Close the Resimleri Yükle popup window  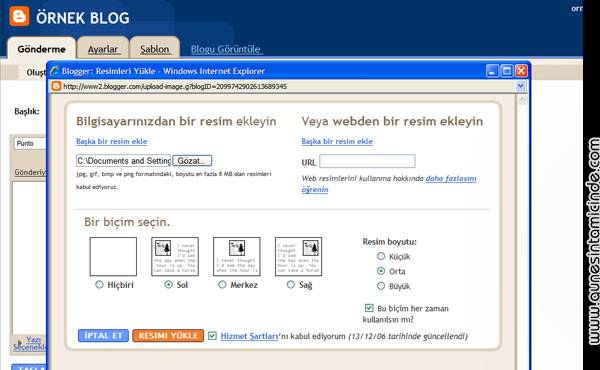[521, 71]
